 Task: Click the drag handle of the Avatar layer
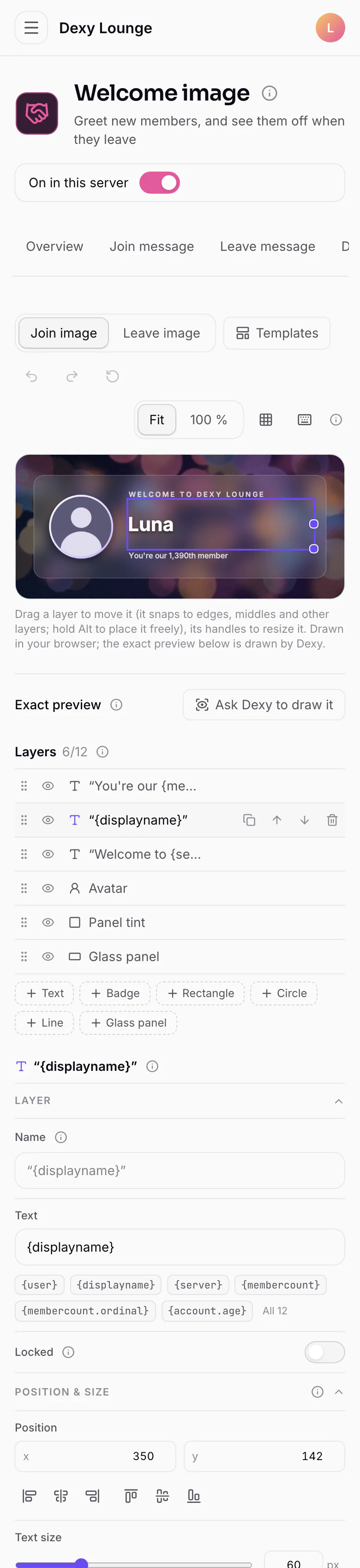24,889
